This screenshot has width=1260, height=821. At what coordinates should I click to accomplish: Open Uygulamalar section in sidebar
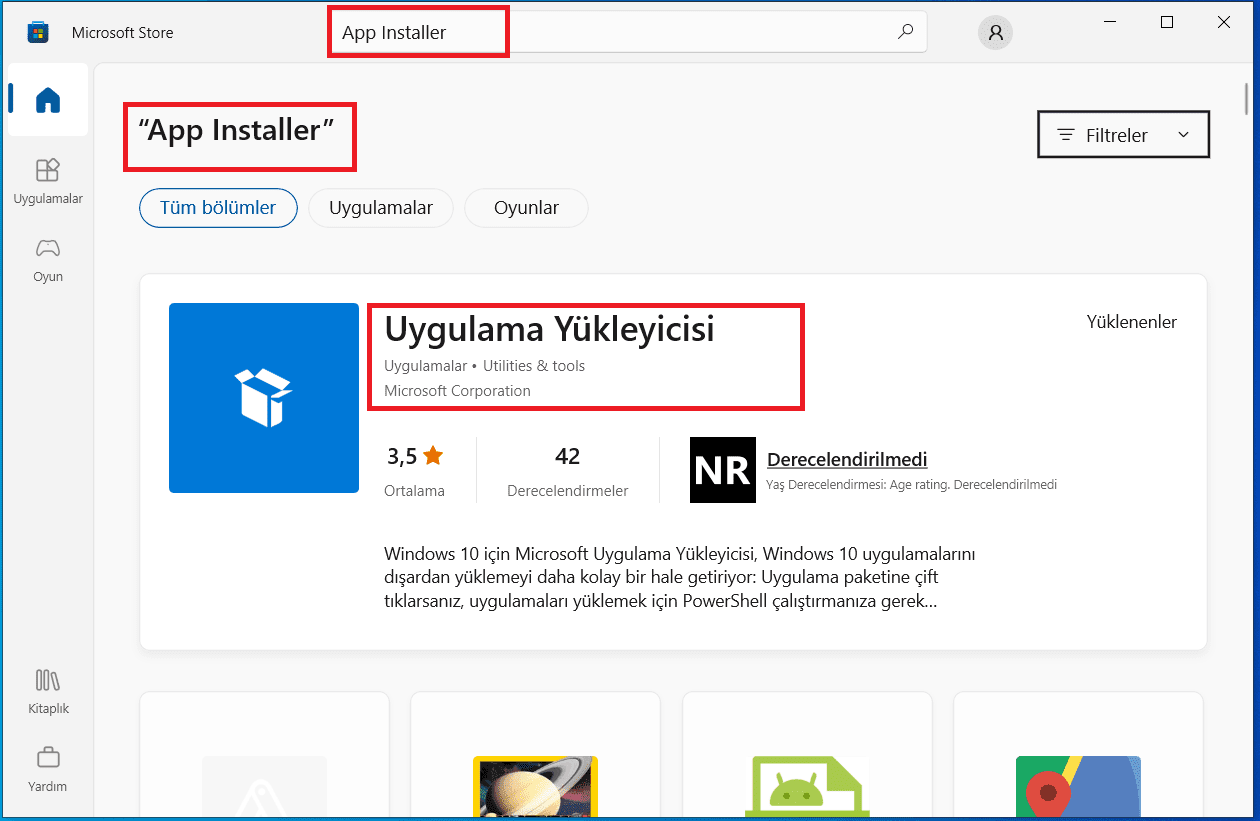click(48, 180)
